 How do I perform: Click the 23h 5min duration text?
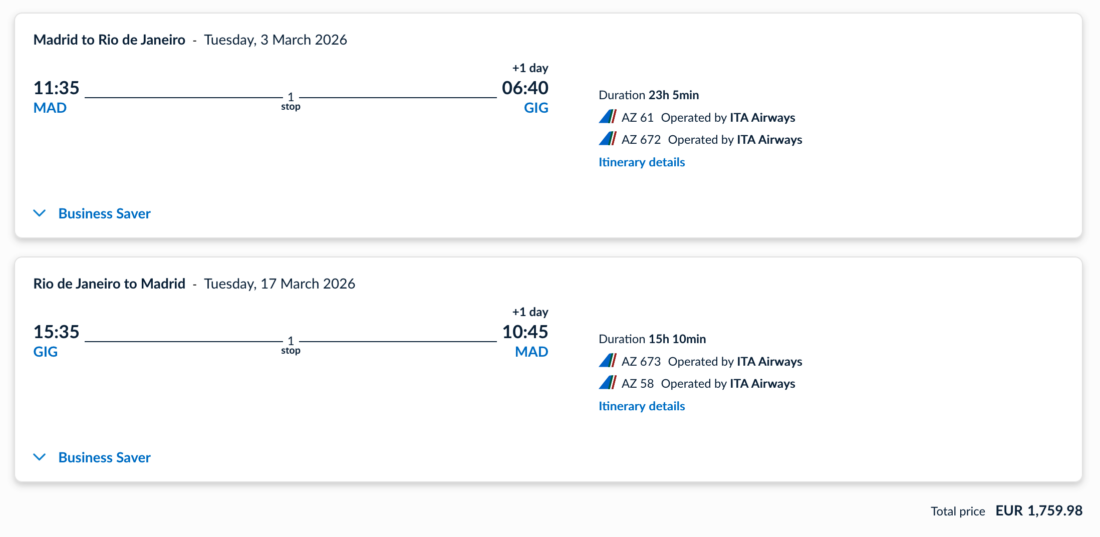click(673, 95)
